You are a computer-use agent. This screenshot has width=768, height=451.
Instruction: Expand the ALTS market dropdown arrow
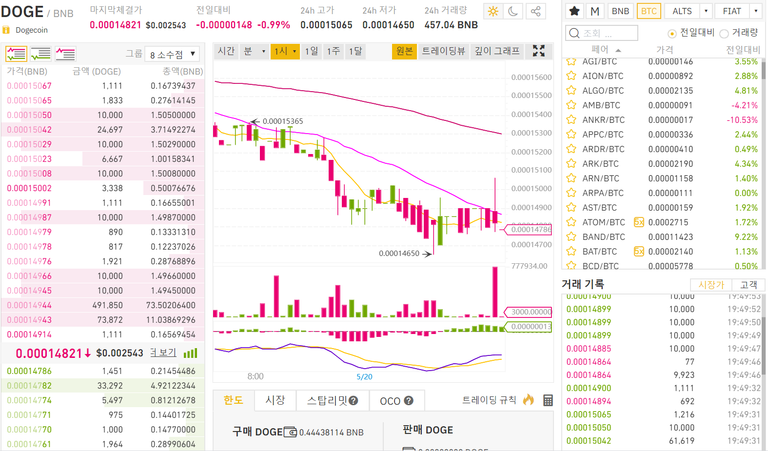coord(706,11)
